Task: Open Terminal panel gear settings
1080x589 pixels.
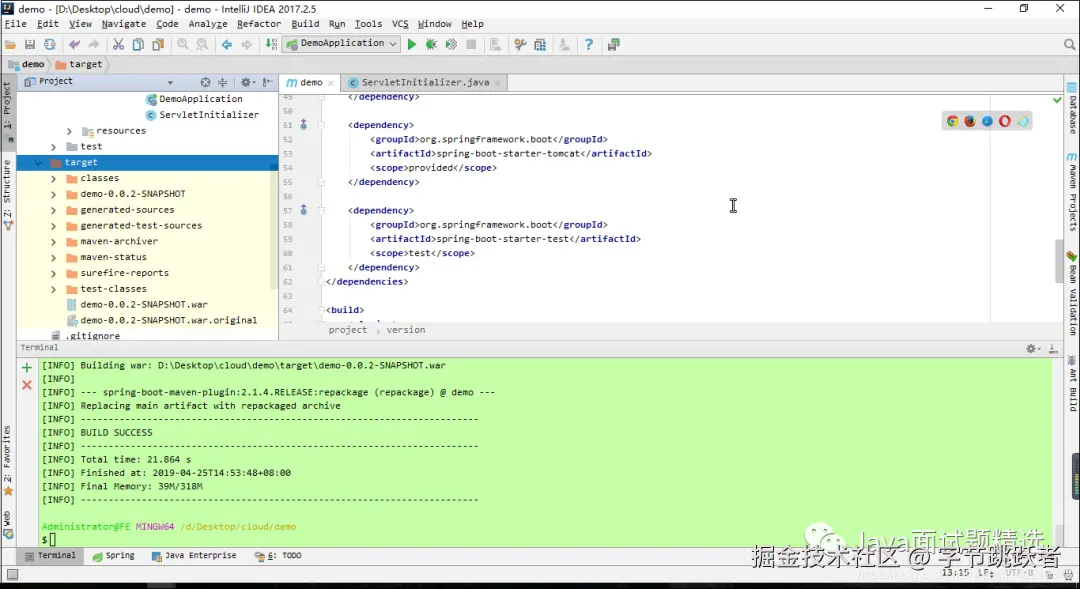Action: (1032, 349)
